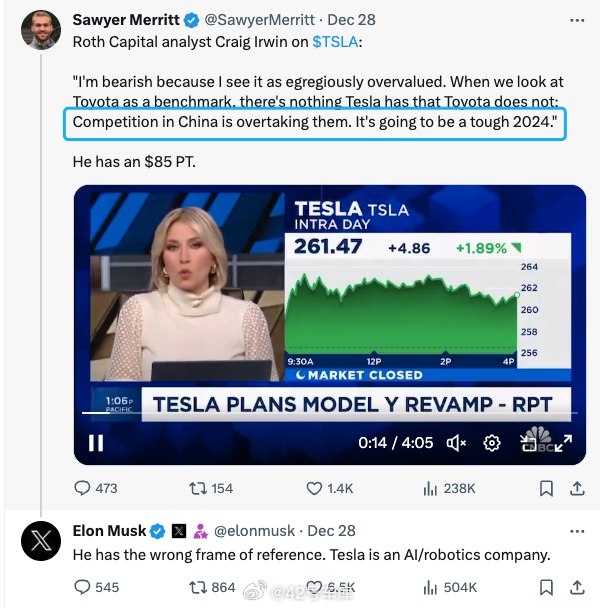
Task: Open more options menu on Elon Musk's reply
Action: point(577,531)
